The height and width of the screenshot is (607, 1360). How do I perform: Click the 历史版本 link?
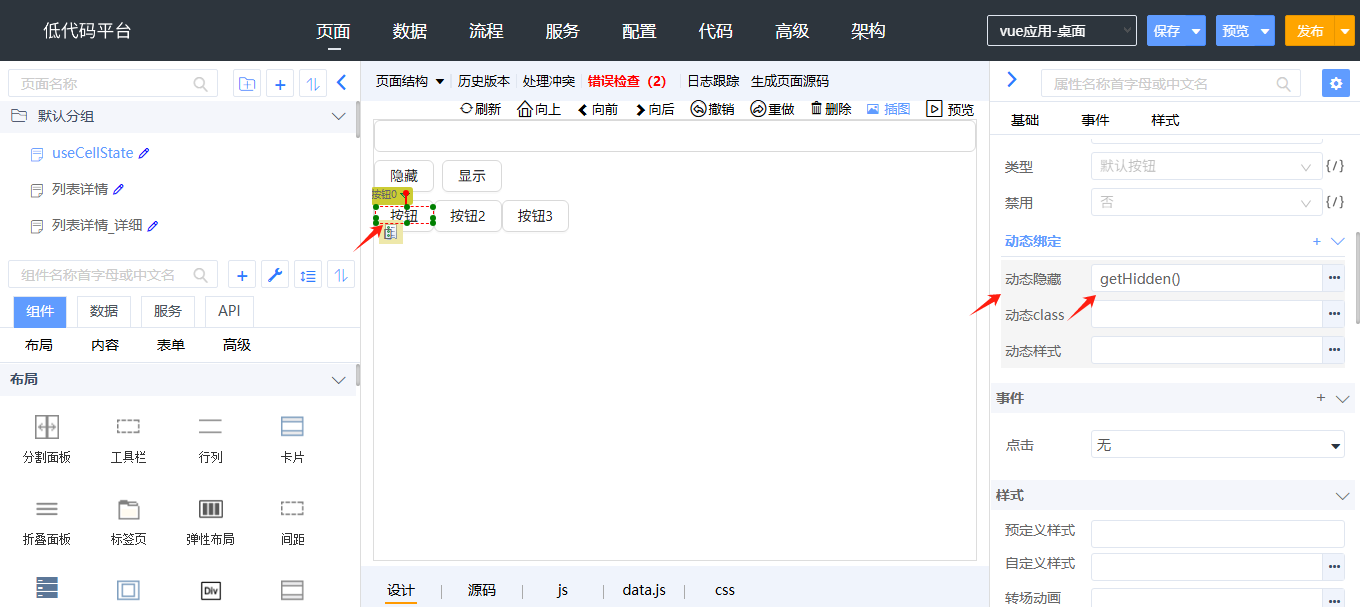(484, 81)
